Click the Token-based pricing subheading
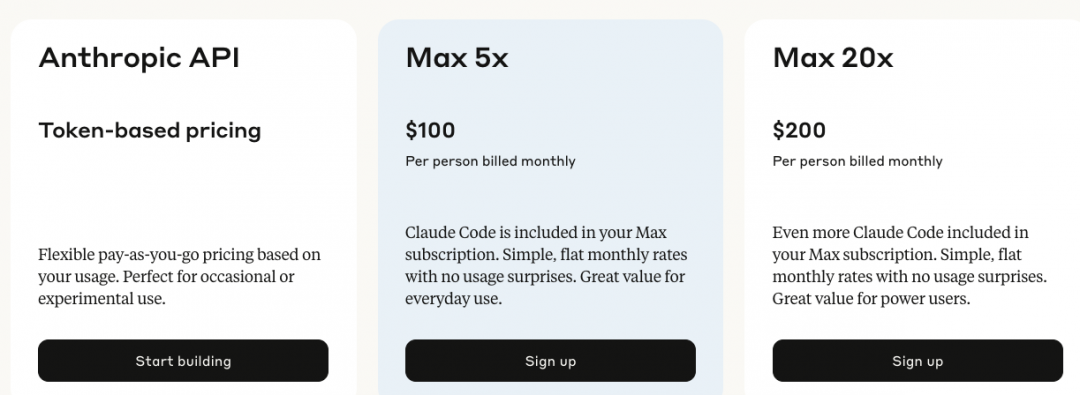 tap(149, 130)
